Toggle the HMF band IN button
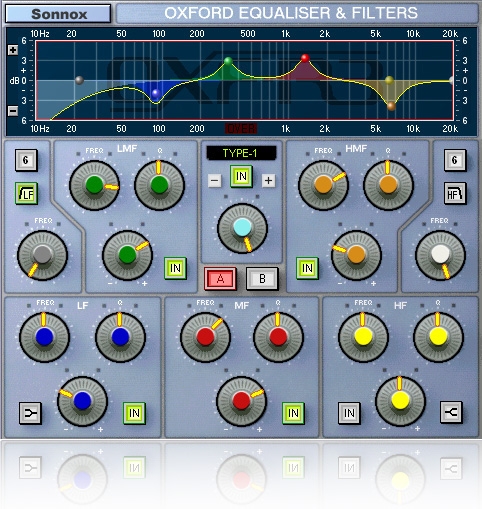Viewport: 482px width, 509px height. [307, 268]
